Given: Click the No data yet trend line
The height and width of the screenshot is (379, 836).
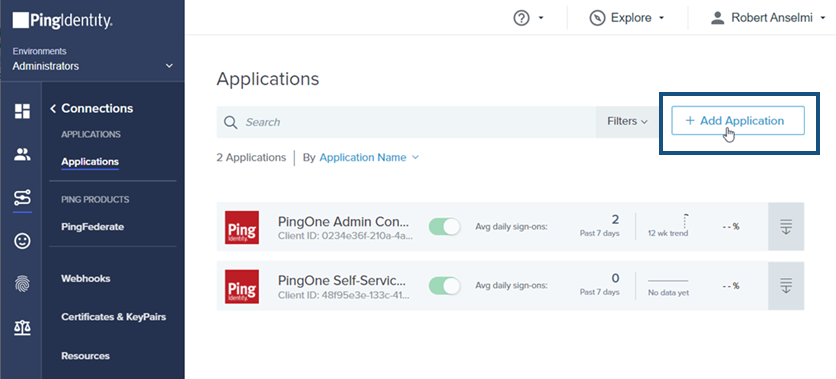Looking at the screenshot, I should click(668, 281).
